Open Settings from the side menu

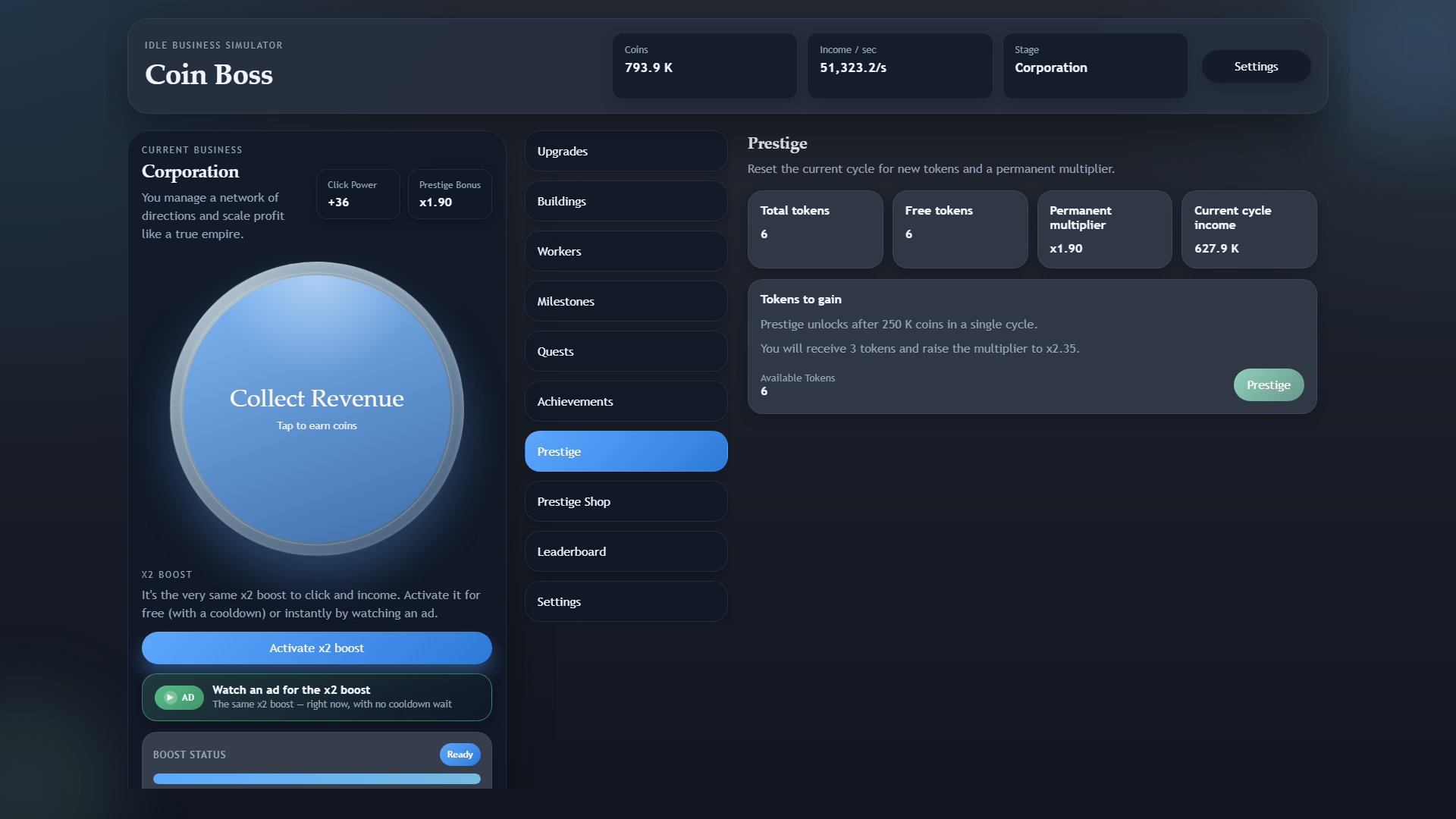click(626, 601)
